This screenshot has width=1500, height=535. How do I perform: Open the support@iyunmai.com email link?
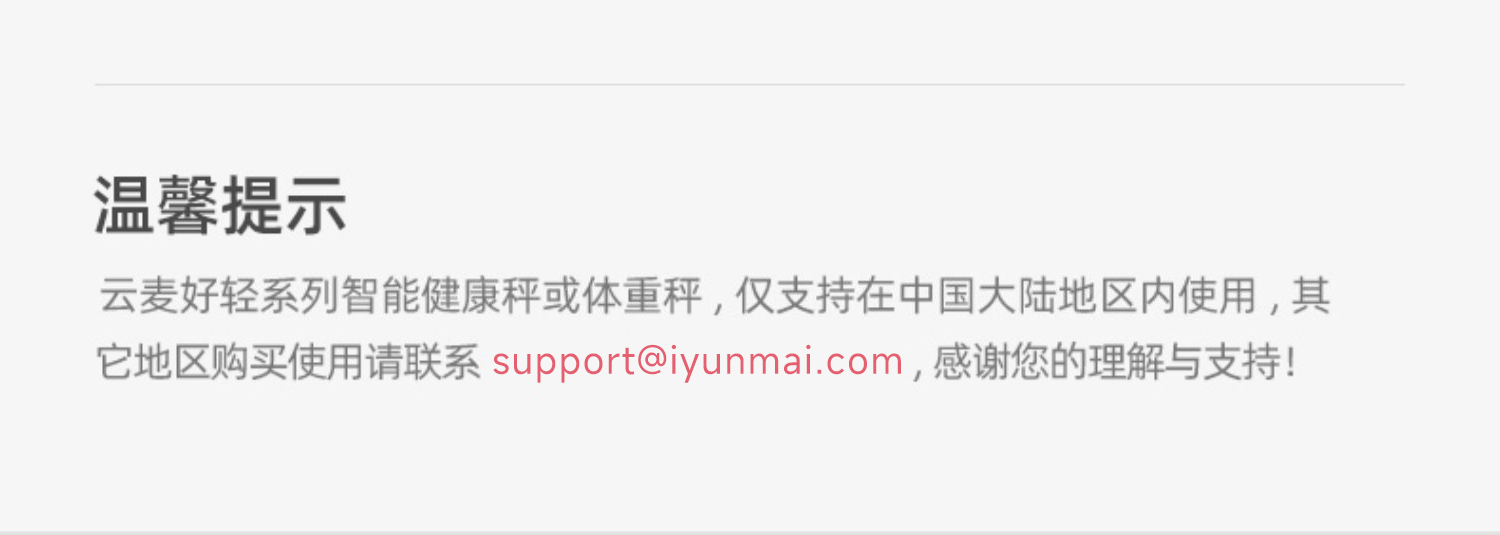697,363
